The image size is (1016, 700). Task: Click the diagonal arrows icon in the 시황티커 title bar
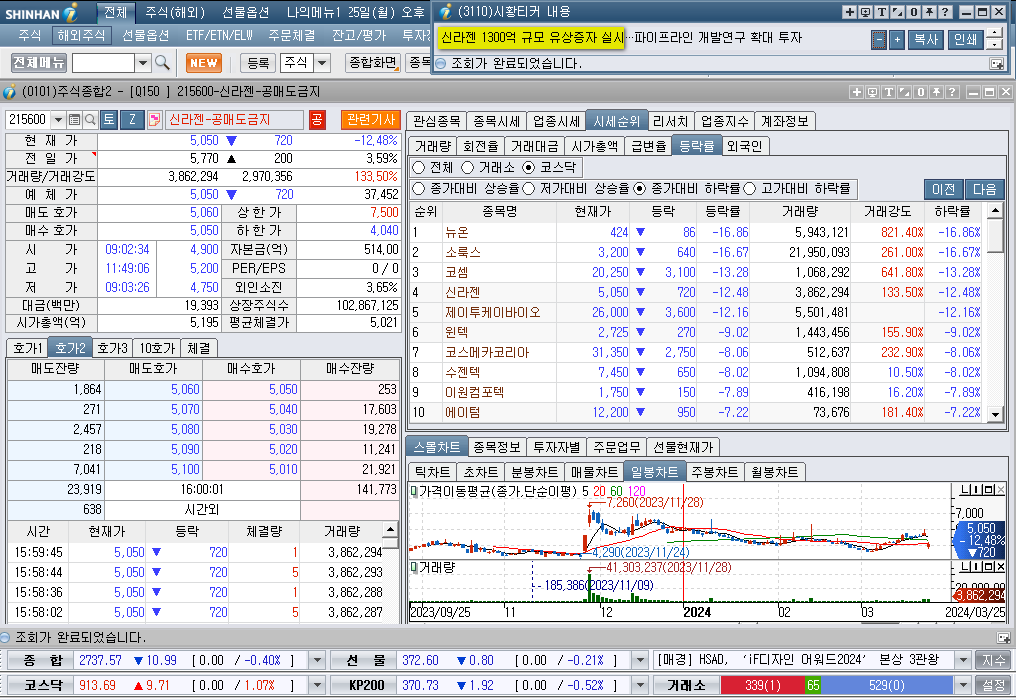click(897, 12)
